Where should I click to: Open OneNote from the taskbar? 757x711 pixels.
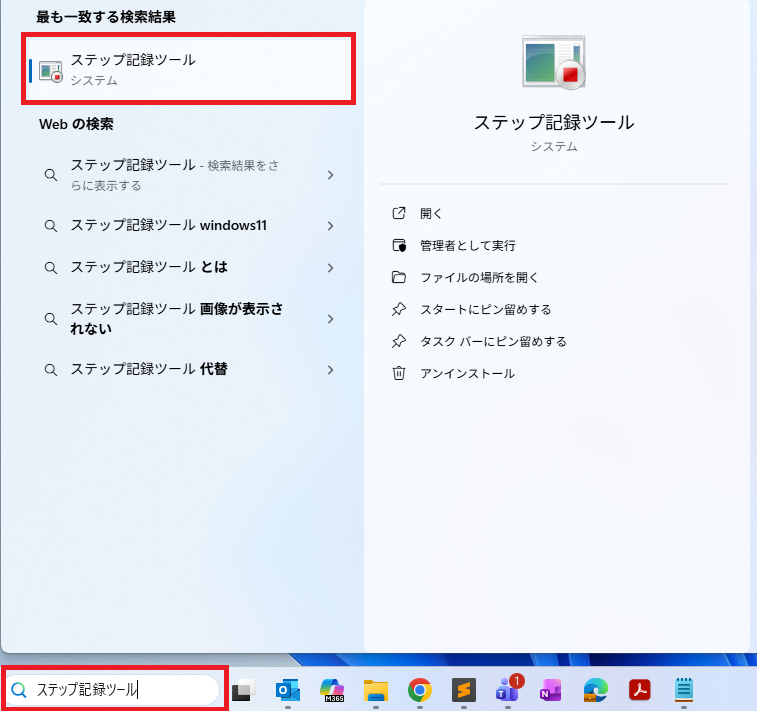551,690
